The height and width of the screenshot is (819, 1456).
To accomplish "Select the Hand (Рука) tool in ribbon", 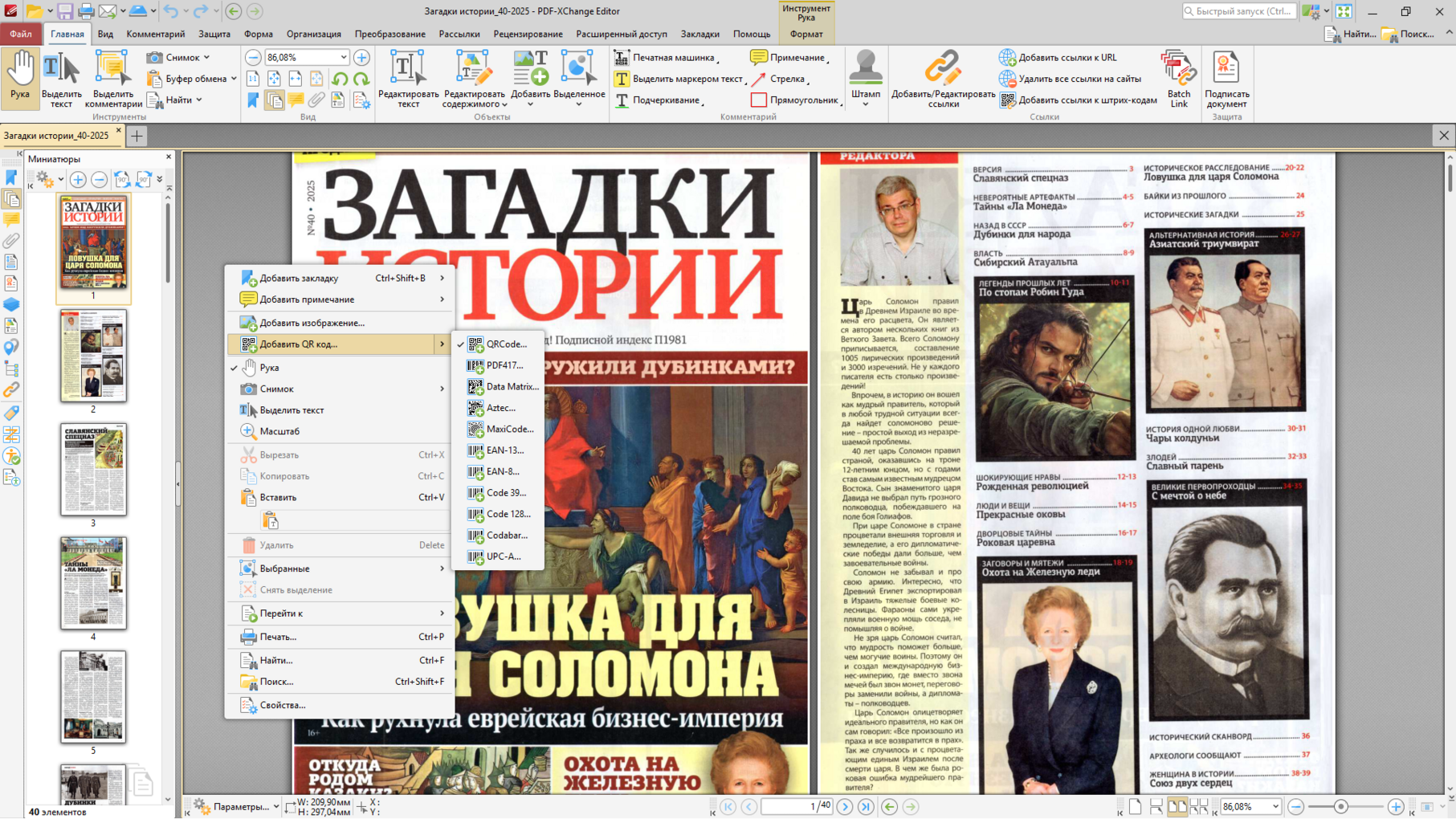I will click(20, 76).
